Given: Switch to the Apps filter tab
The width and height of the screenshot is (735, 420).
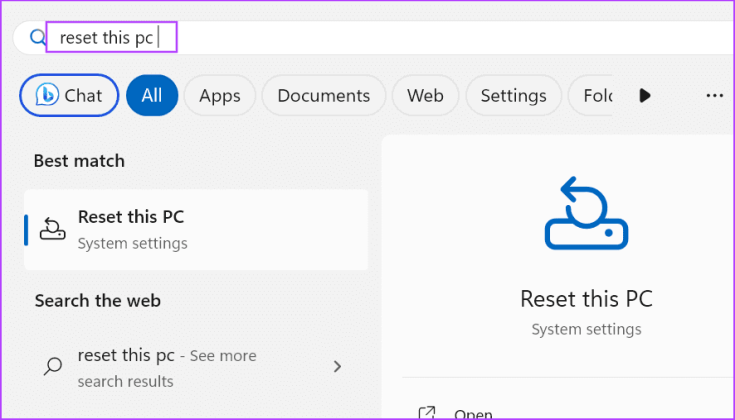Looking at the screenshot, I should click(x=219, y=96).
